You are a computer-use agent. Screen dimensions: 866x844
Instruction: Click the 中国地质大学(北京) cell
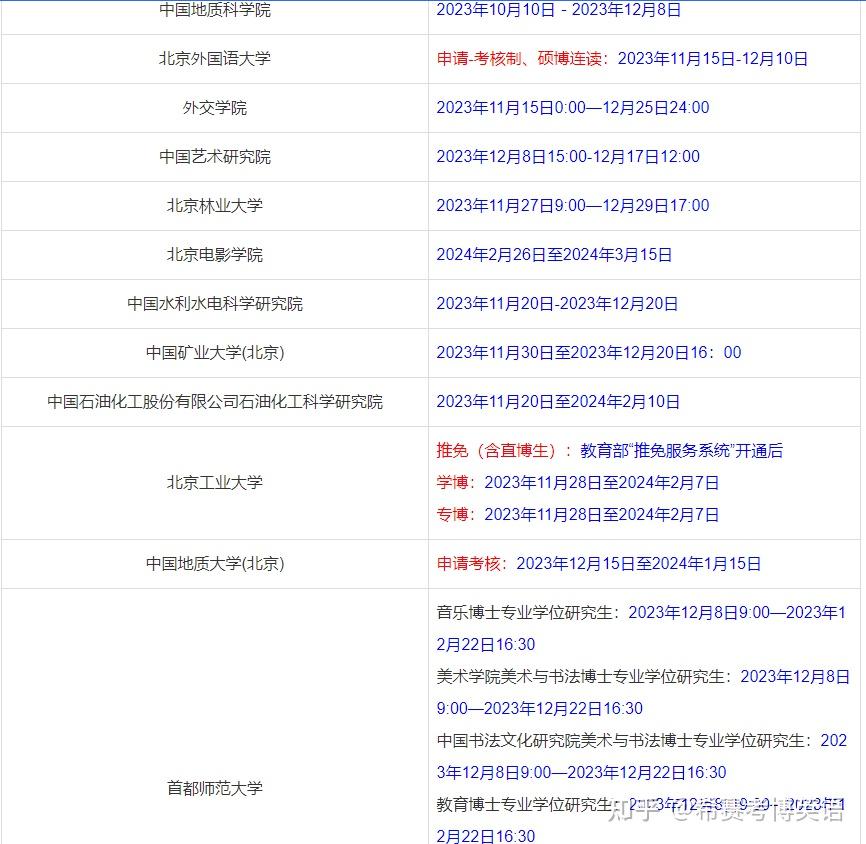coord(215,564)
